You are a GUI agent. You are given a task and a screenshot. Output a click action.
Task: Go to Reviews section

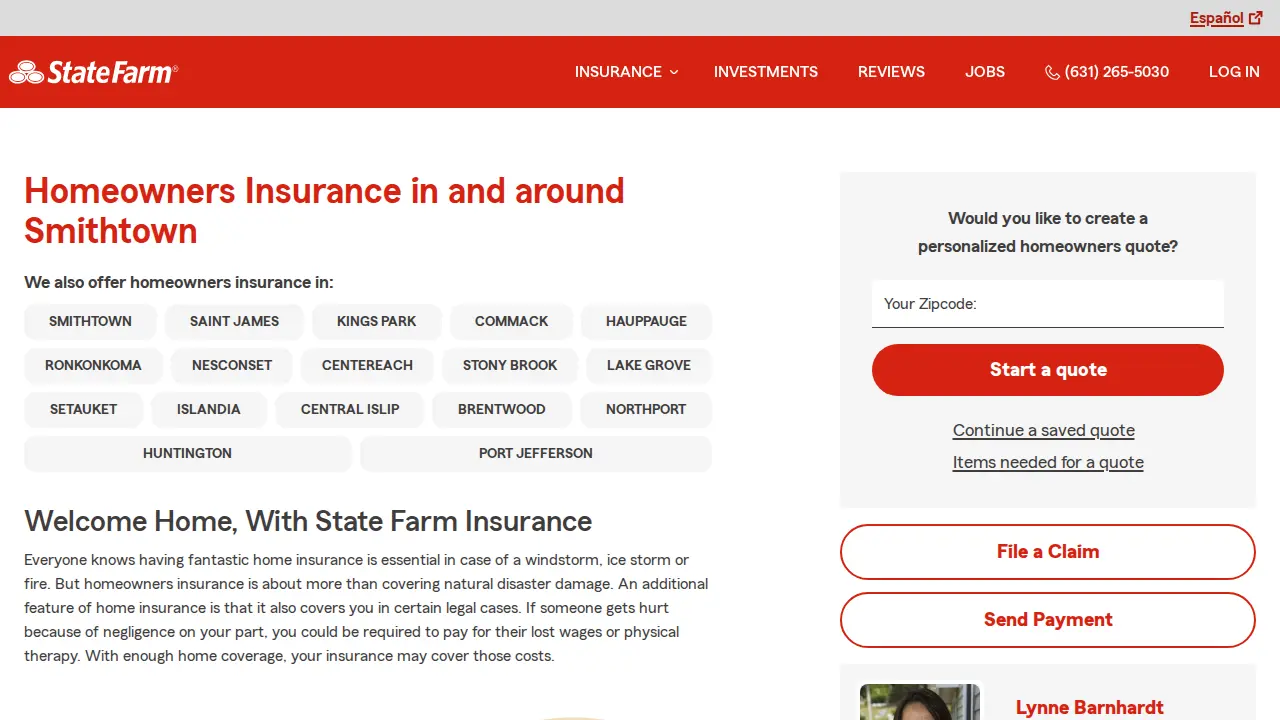click(x=891, y=72)
